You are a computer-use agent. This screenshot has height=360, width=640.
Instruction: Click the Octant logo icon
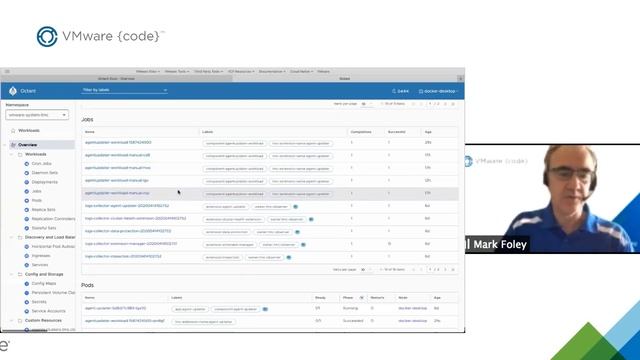(x=13, y=91)
